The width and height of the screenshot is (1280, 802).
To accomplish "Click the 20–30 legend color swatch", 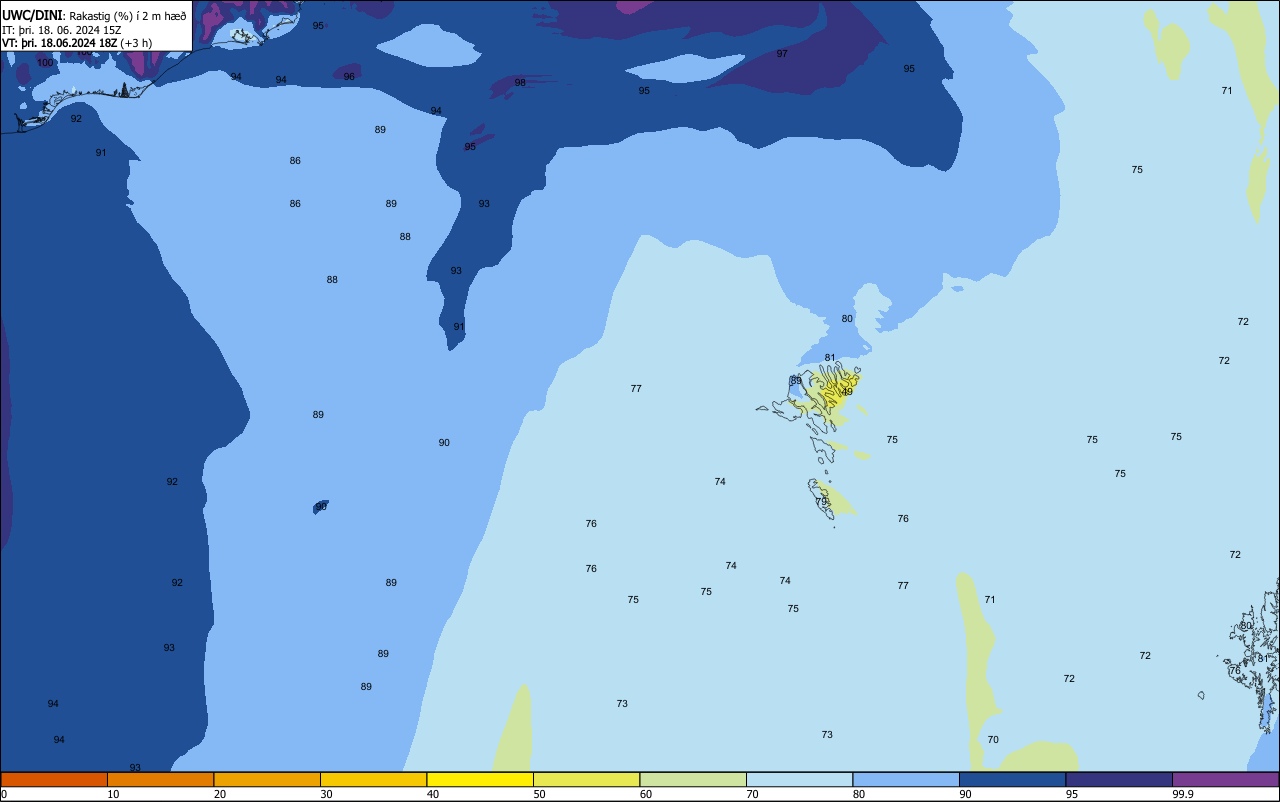I will coord(267,779).
